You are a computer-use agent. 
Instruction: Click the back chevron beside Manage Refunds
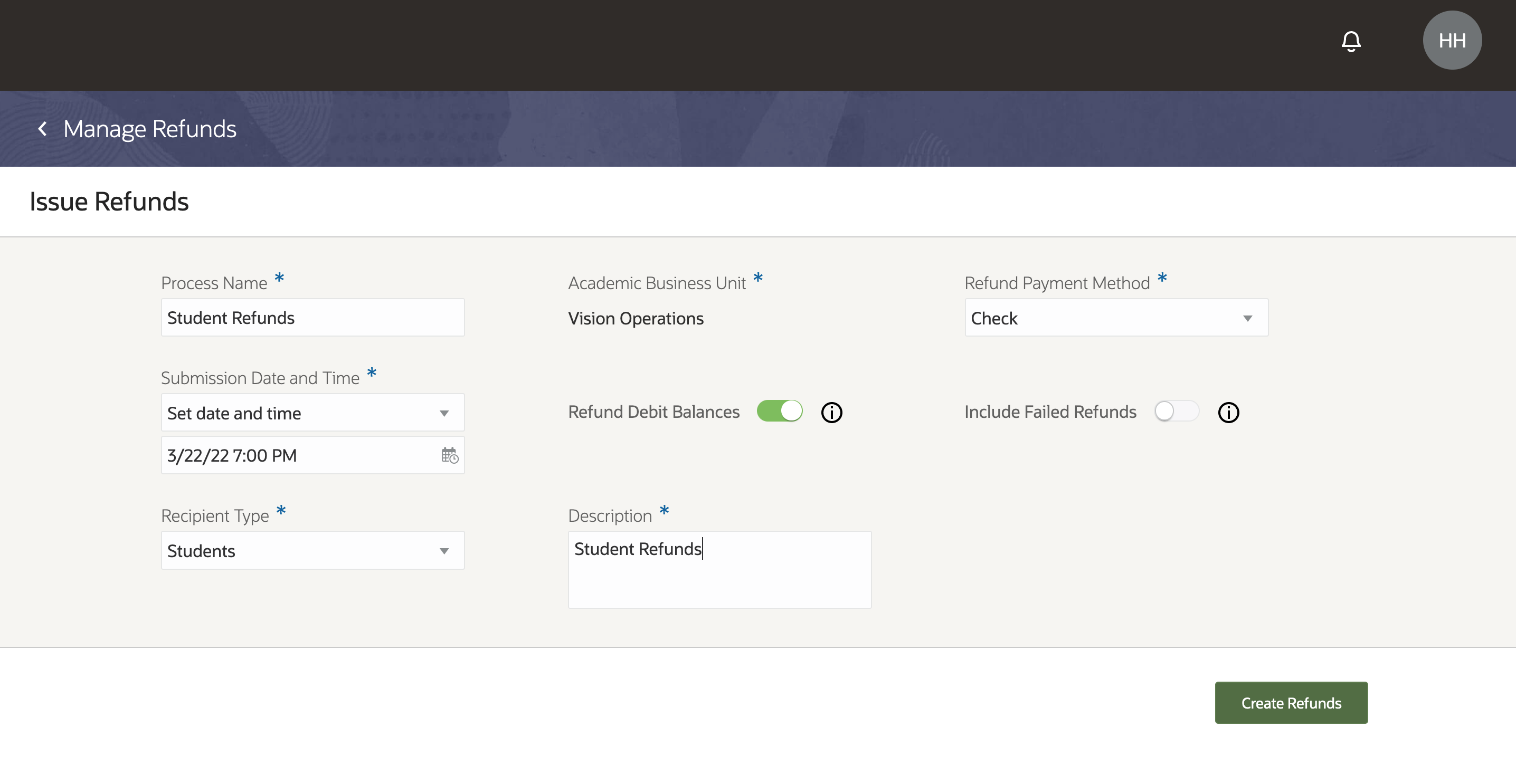(42, 128)
